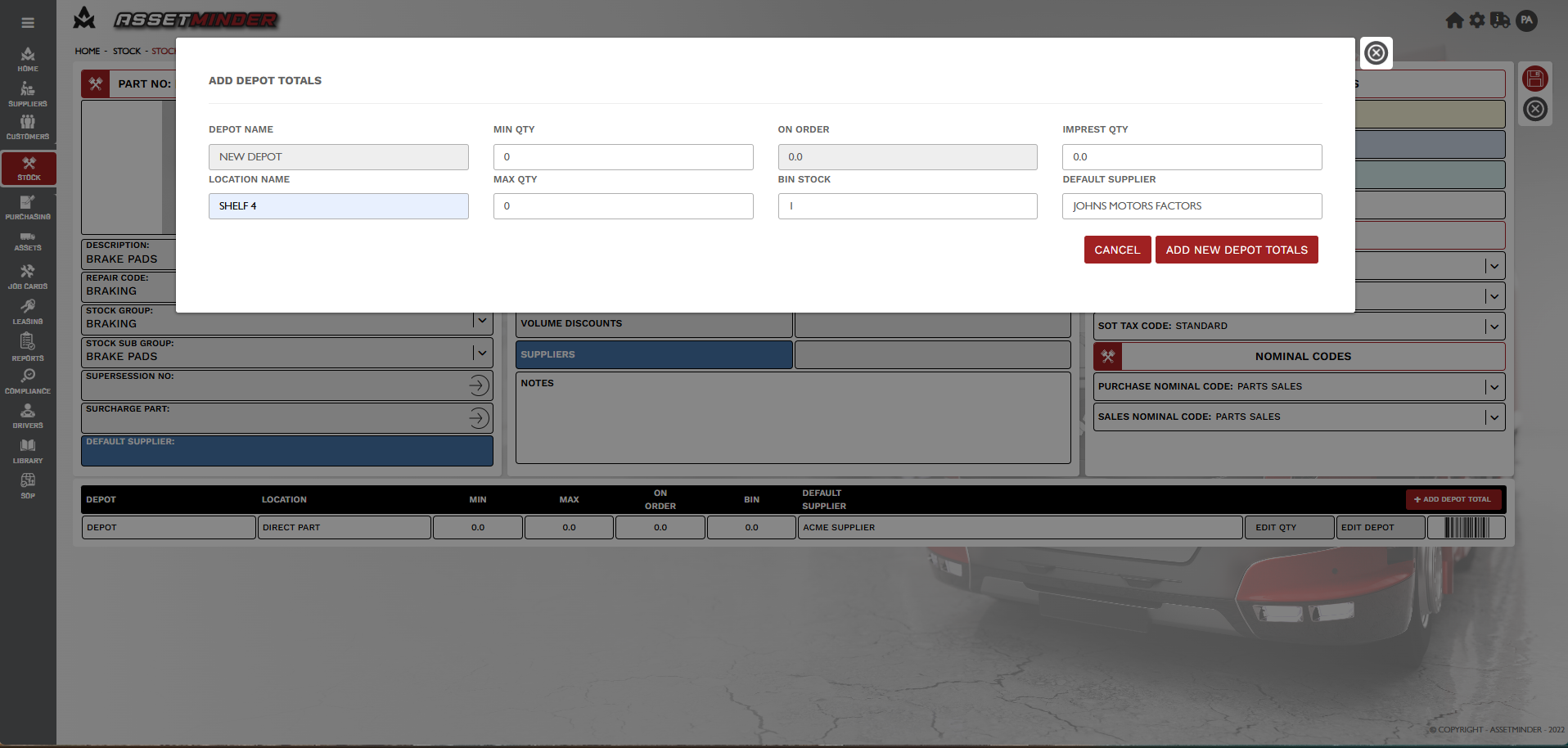The image size is (1568, 748).
Task: Go to Customers sidebar icon
Action: [x=28, y=127]
